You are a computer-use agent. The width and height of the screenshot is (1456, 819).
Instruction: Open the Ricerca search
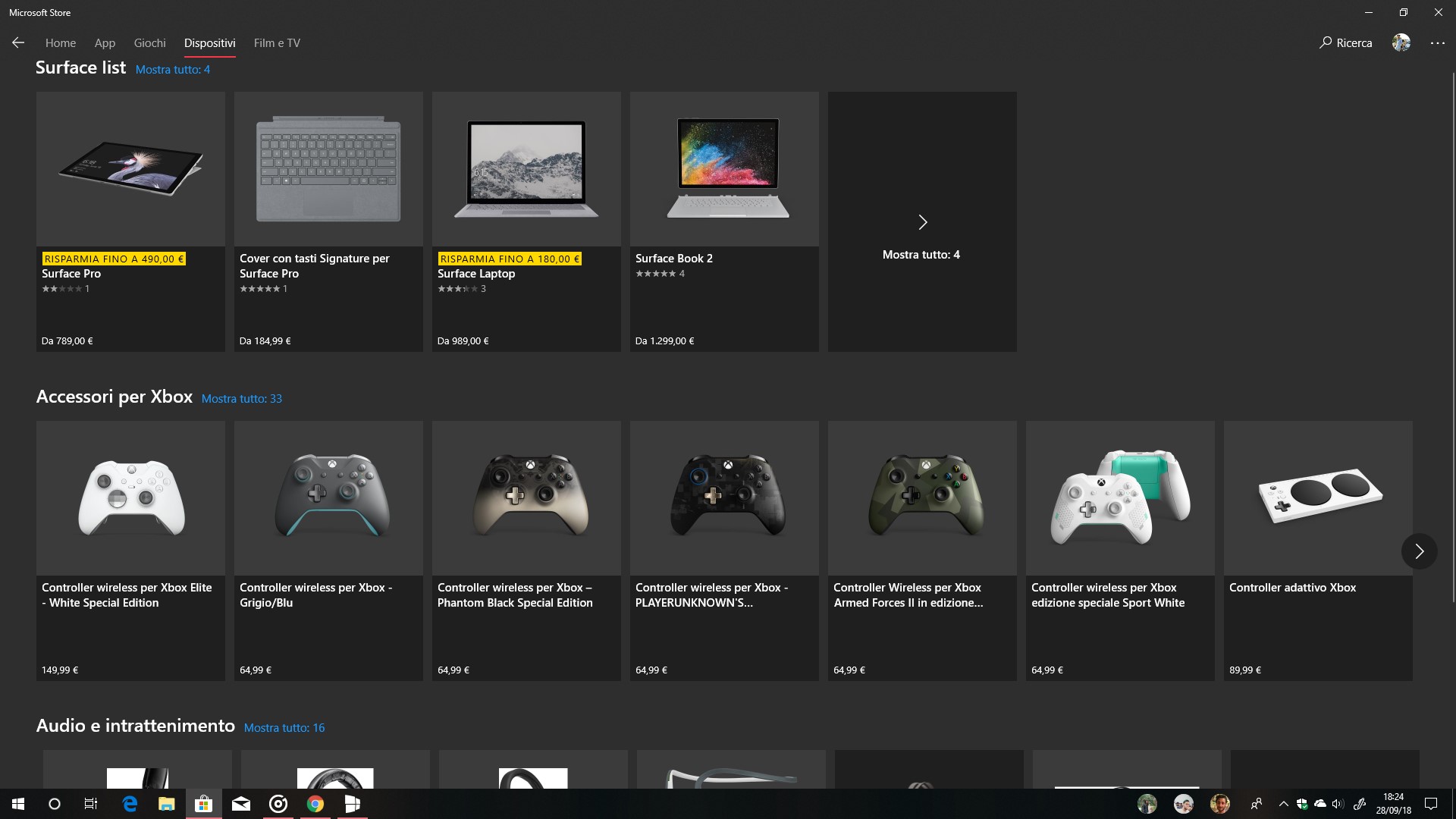pyautogui.click(x=1346, y=43)
